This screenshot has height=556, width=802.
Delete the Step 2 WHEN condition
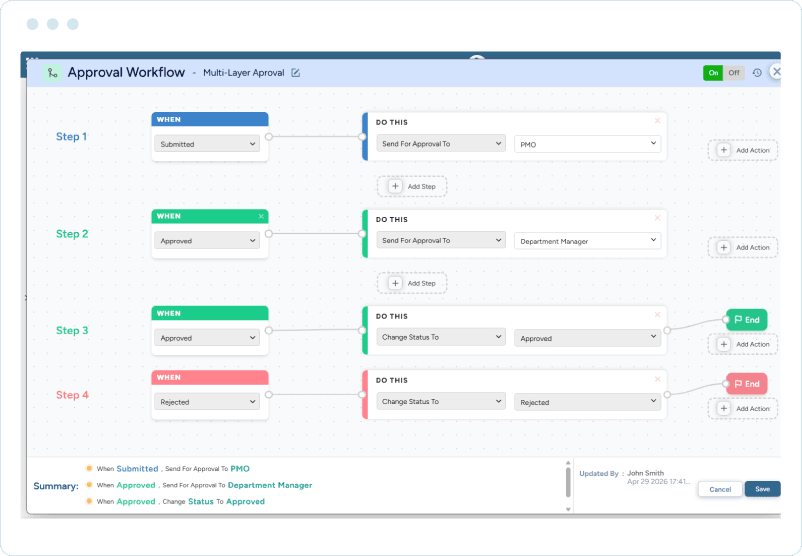coord(261,216)
